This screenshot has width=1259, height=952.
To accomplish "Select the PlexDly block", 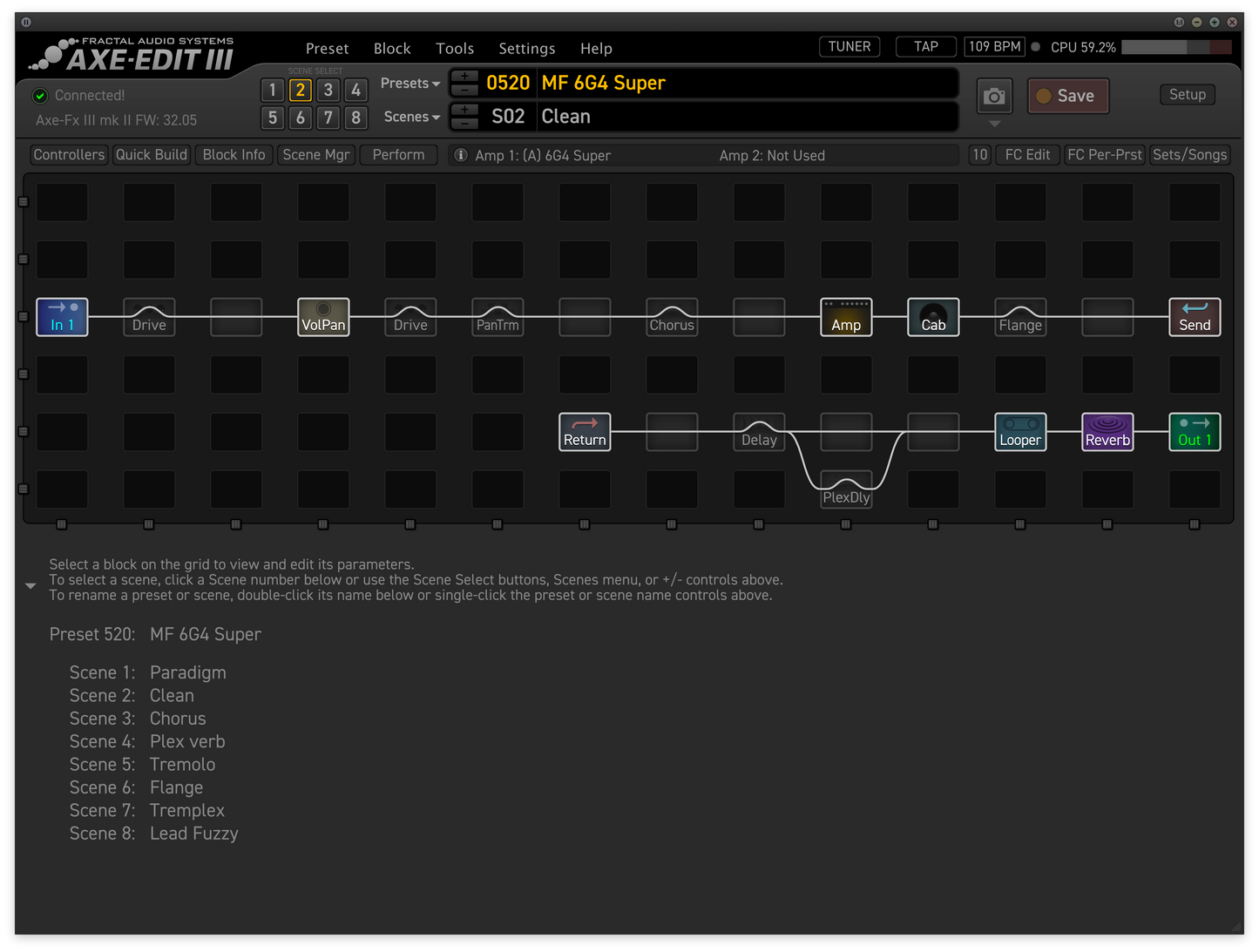I will coord(846,490).
